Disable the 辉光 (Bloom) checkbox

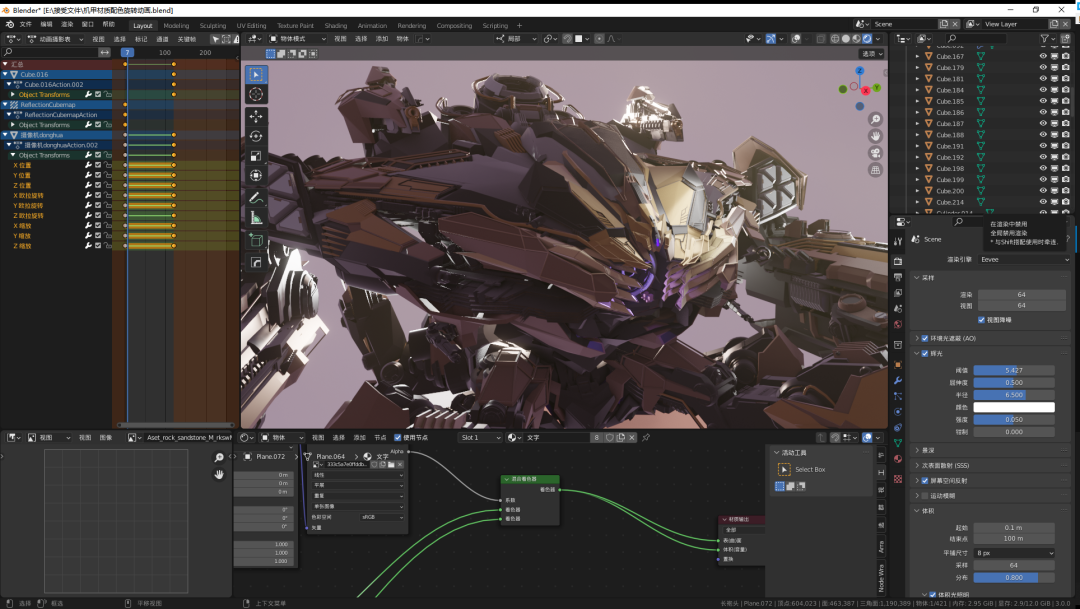pos(925,353)
